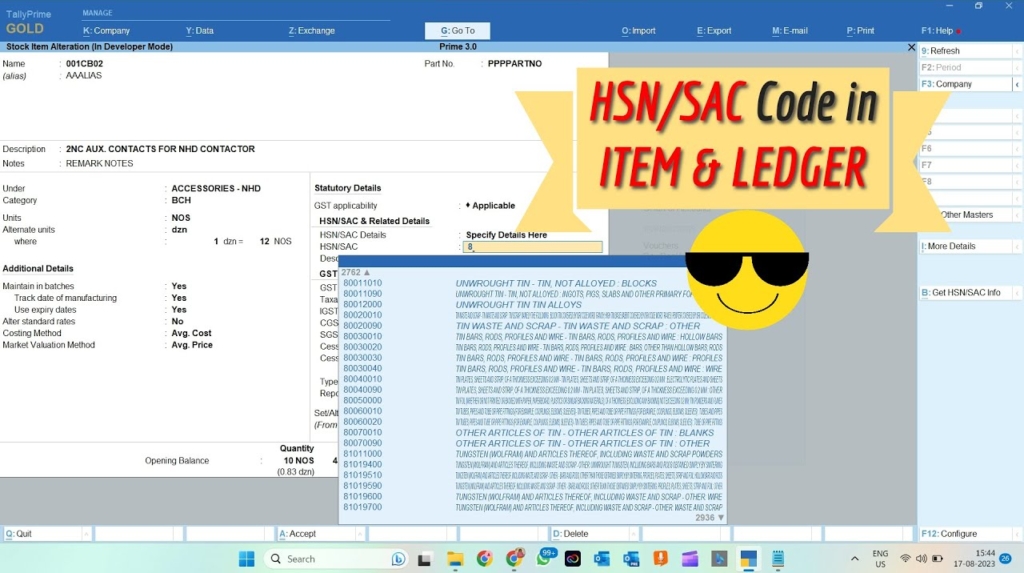The image size is (1024, 573).
Task: Open the Wi-Fi network tray icon
Action: [x=905, y=559]
